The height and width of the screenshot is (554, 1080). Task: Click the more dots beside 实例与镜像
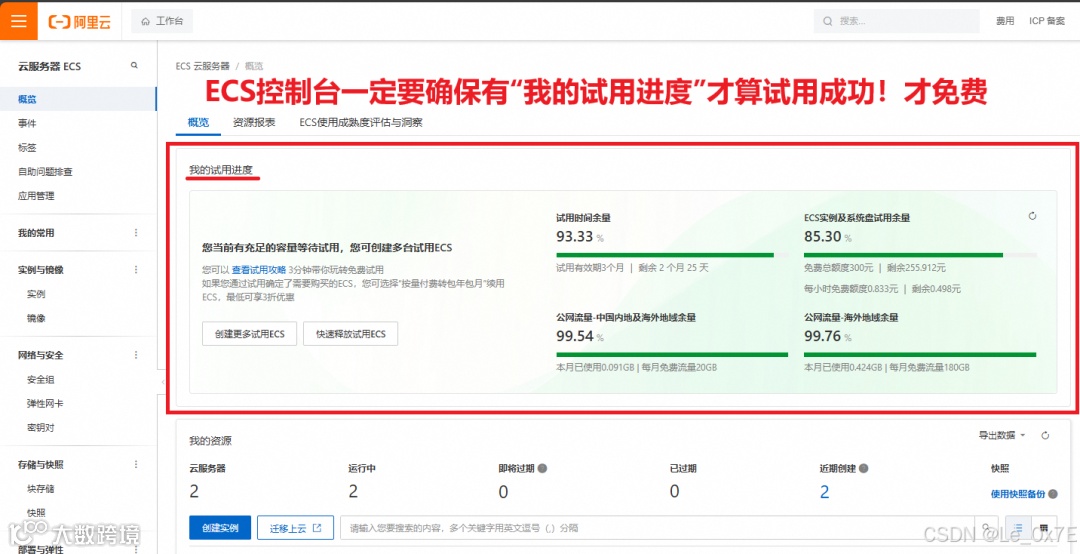pyautogui.click(x=136, y=269)
